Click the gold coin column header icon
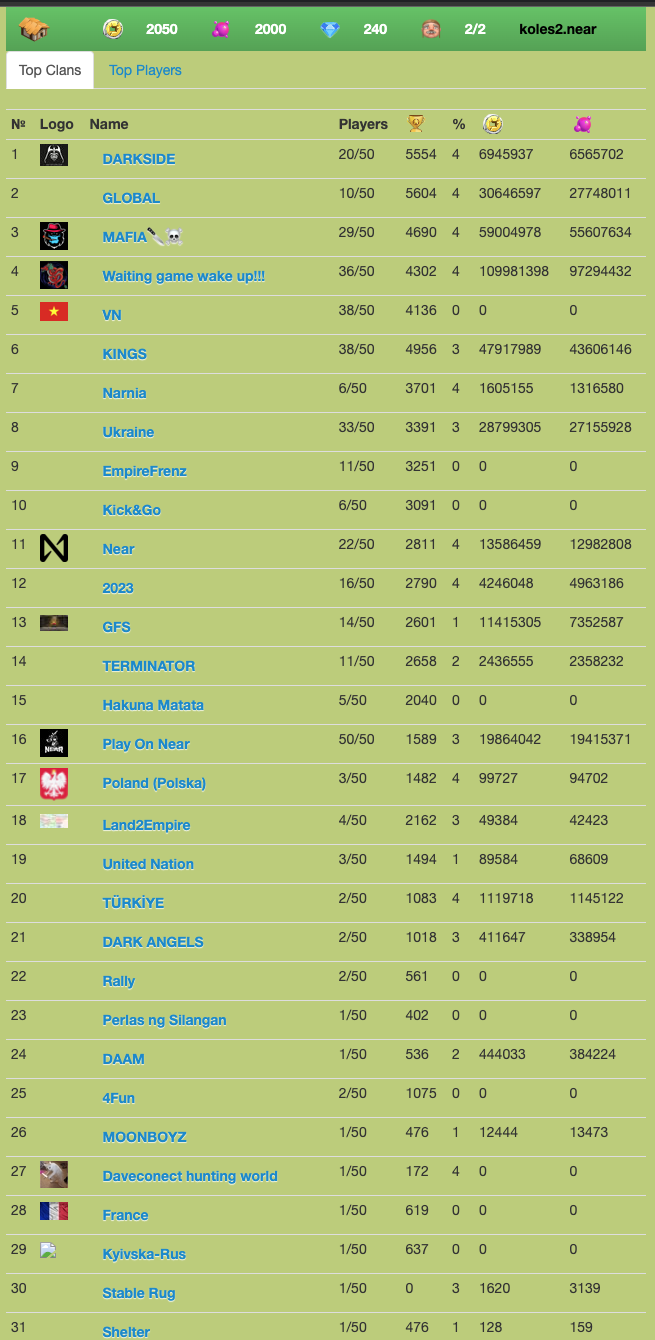655x1340 pixels. click(x=492, y=124)
